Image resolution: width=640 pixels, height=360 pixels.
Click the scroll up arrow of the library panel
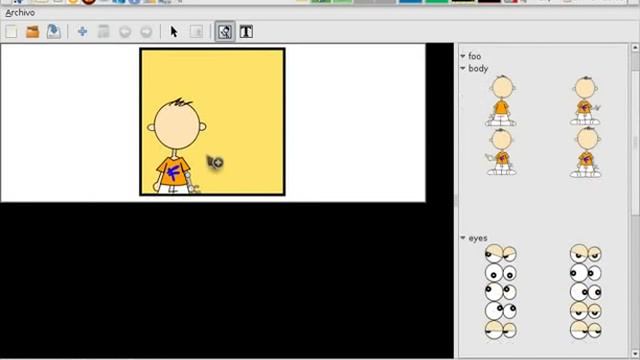[x=635, y=48]
